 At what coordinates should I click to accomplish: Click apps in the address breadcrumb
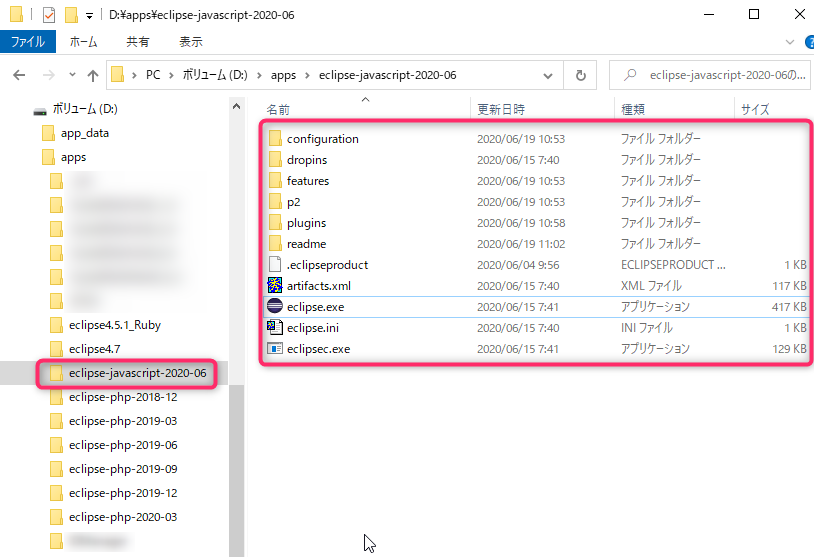pyautogui.click(x=283, y=75)
